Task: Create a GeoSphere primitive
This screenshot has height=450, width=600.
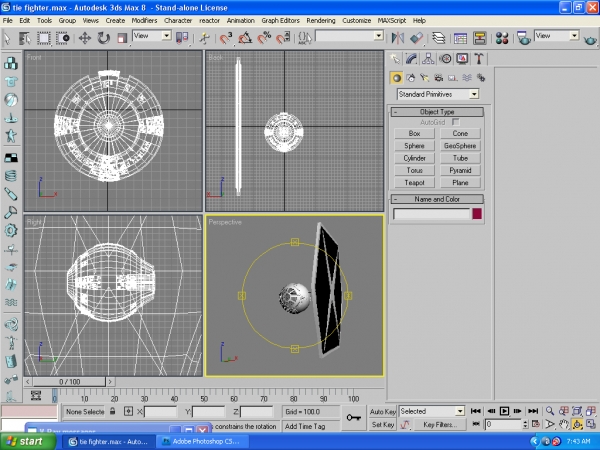Action: [460, 146]
